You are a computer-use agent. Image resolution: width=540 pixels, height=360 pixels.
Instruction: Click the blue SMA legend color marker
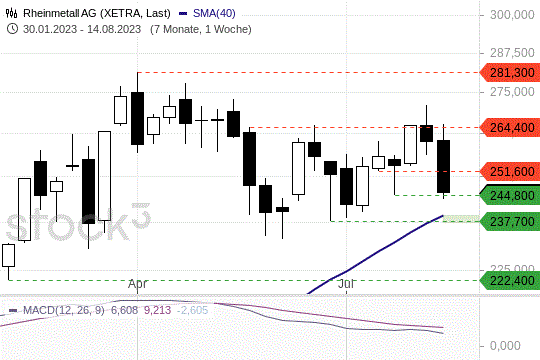pos(183,14)
